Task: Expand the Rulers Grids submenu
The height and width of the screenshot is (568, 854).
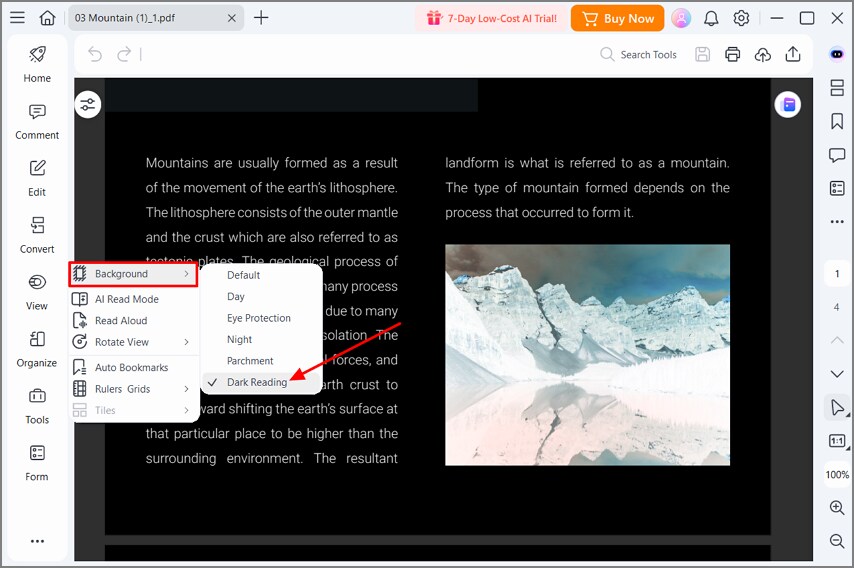Action: 133,389
